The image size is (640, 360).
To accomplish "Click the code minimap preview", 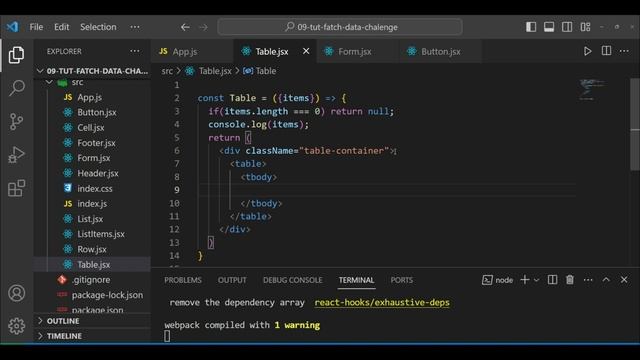I will point(592,89).
